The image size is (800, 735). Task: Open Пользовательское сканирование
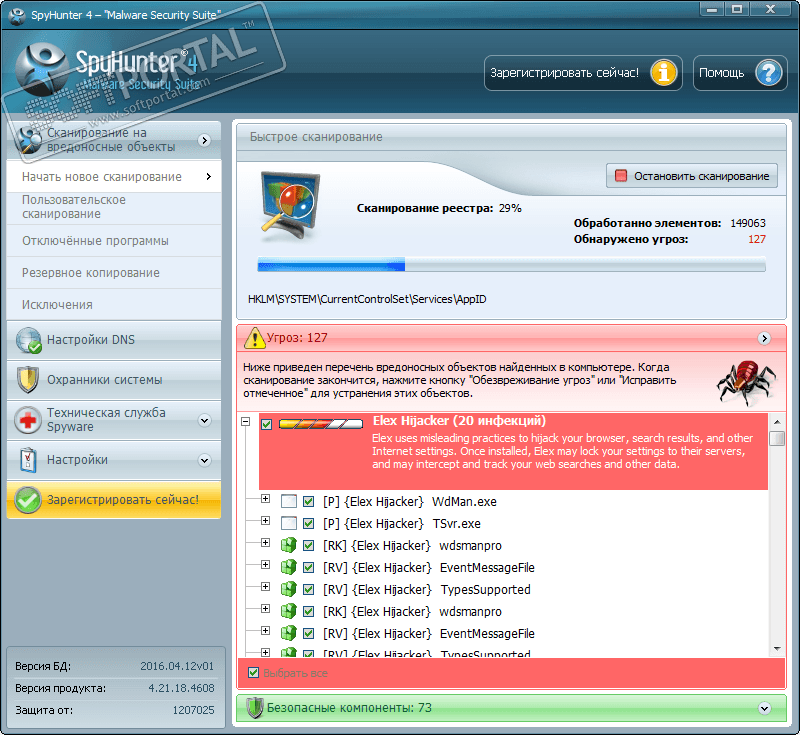click(114, 207)
